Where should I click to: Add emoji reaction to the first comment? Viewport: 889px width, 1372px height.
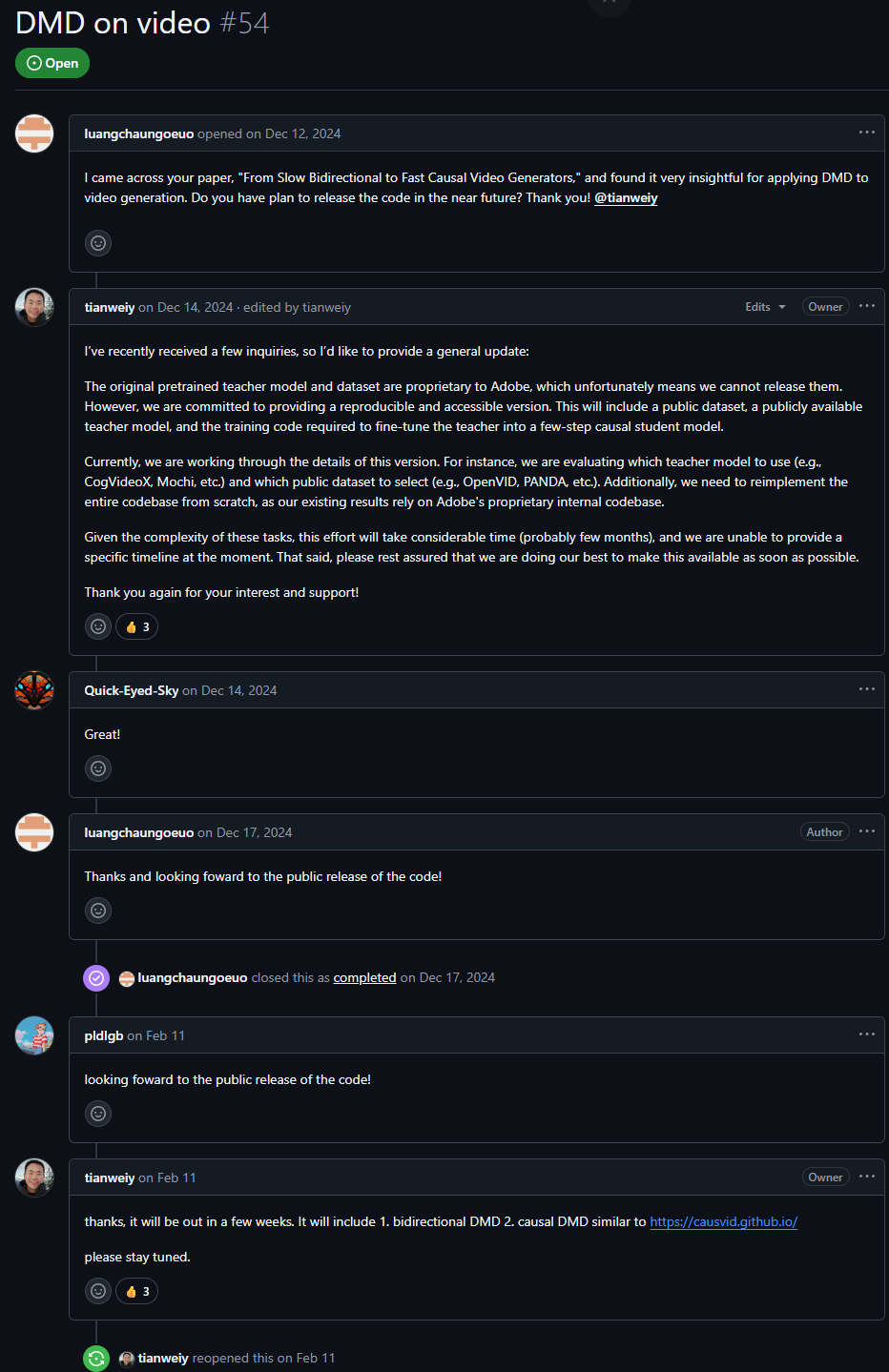98,243
